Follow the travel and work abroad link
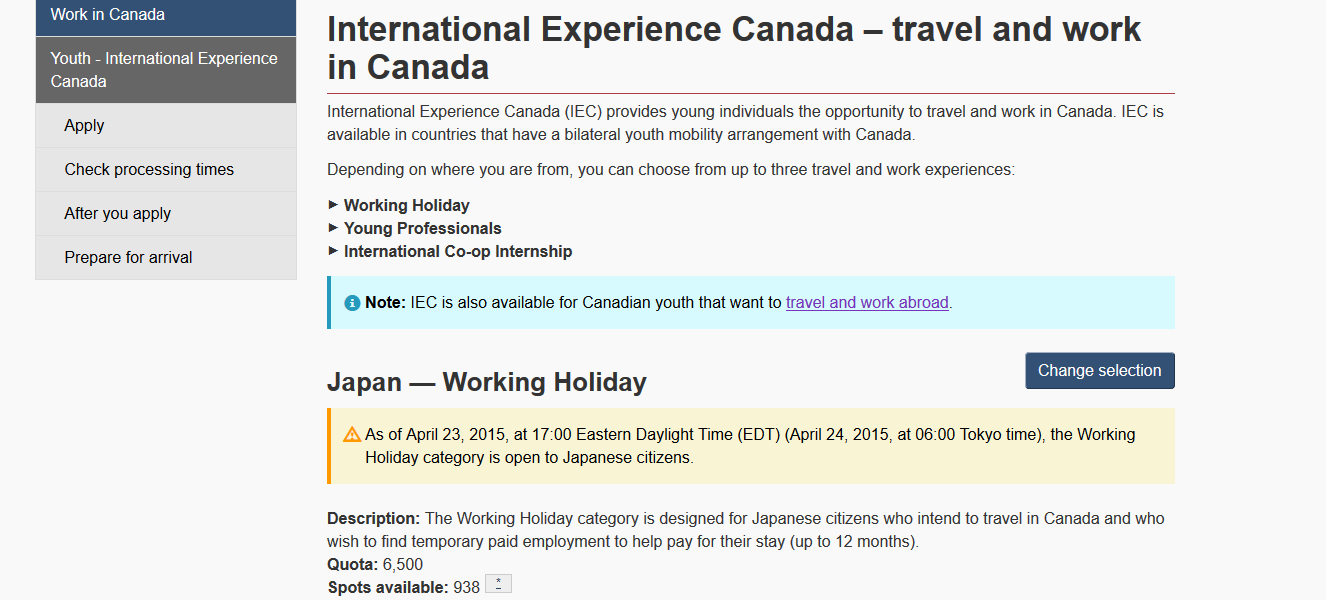1326x600 pixels. [x=867, y=303]
